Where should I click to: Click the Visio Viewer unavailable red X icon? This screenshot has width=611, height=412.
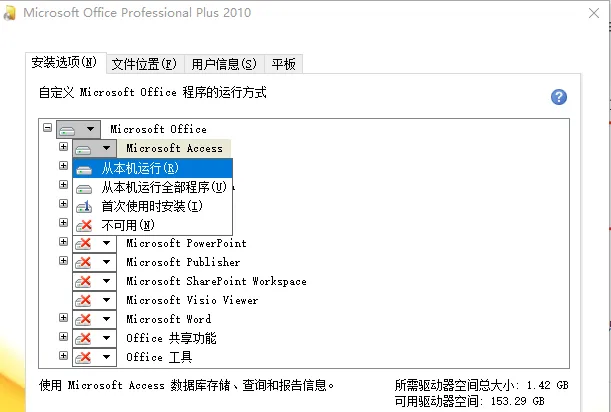(x=83, y=301)
